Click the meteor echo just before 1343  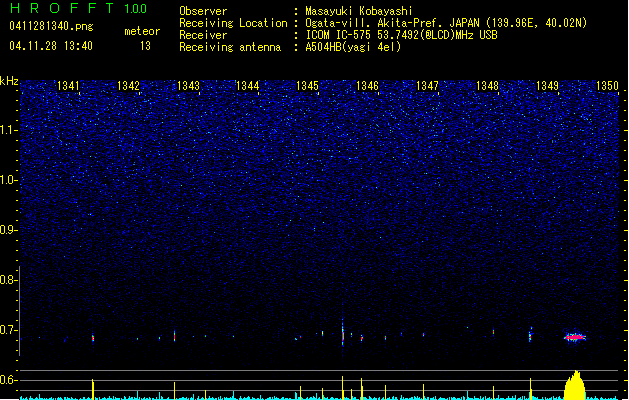174,335
